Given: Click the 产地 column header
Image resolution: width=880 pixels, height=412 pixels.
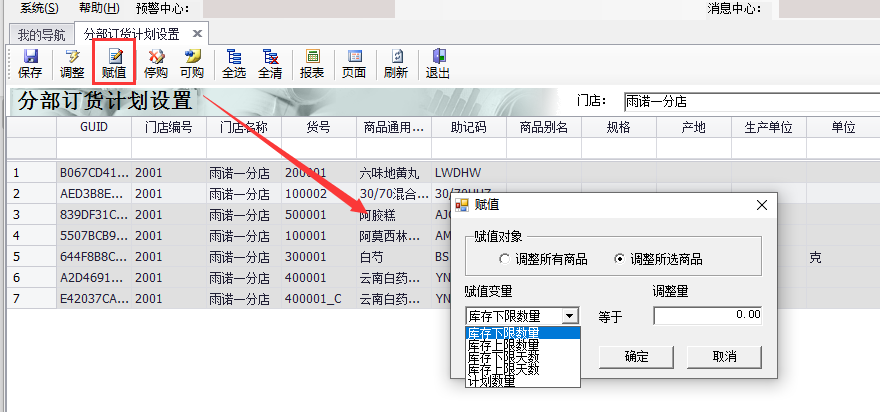Looking at the screenshot, I should point(694,127).
